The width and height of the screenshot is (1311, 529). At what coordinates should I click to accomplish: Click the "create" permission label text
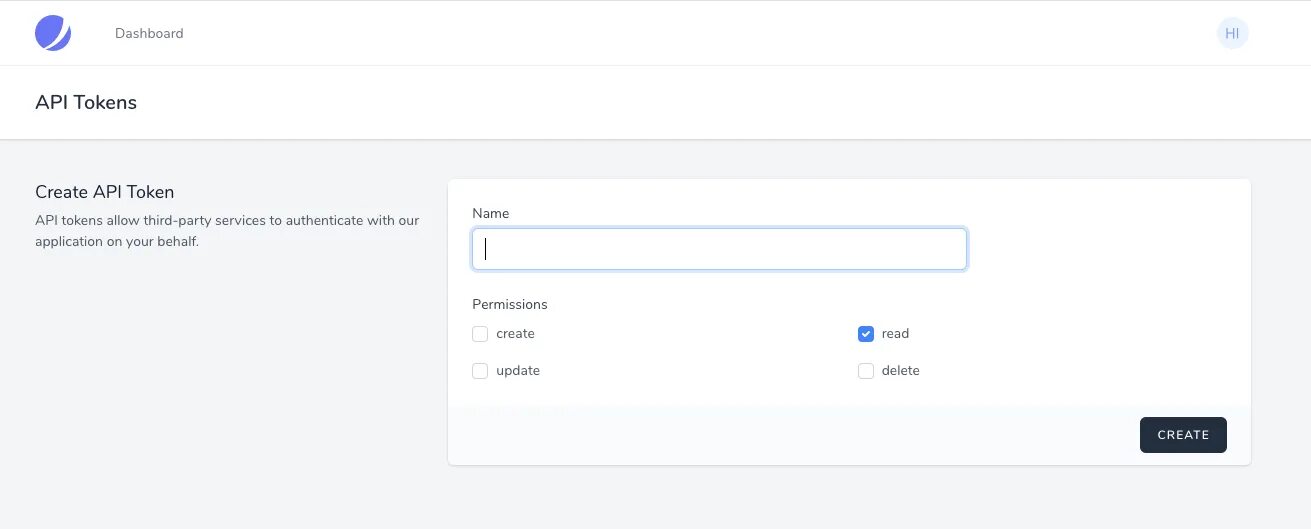(x=515, y=334)
